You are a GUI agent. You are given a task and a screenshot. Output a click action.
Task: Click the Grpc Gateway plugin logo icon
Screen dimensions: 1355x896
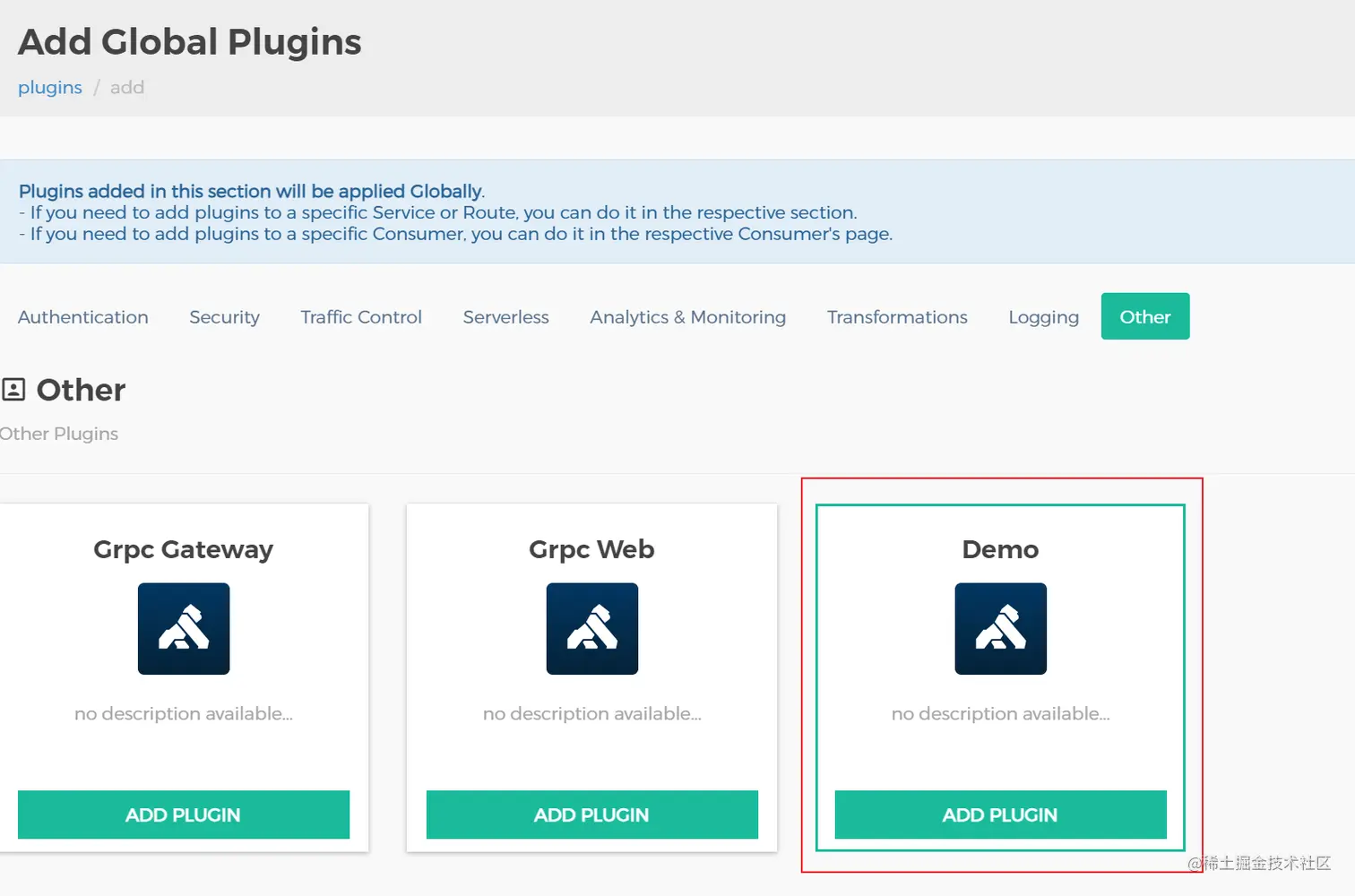[184, 628]
